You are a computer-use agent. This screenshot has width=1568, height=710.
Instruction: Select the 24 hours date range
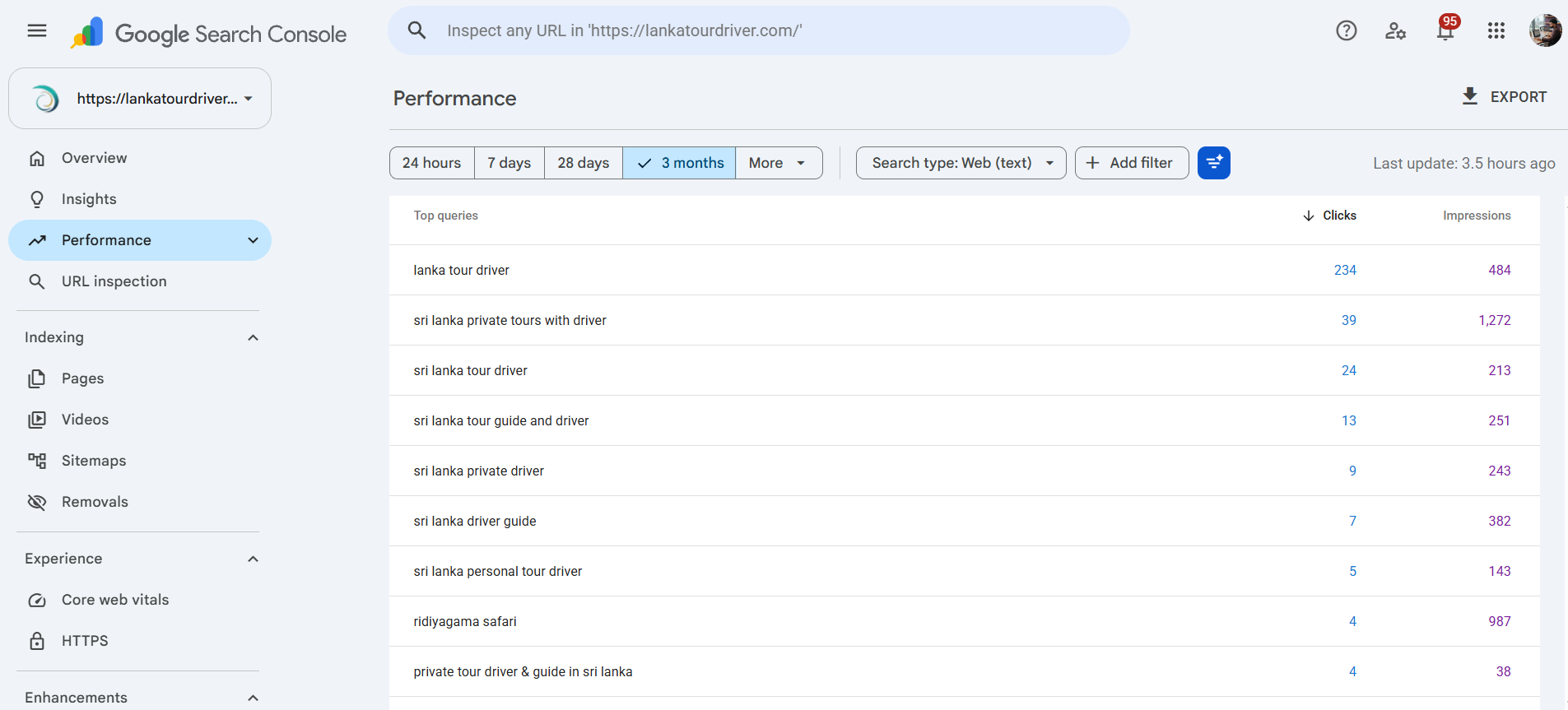(432, 163)
